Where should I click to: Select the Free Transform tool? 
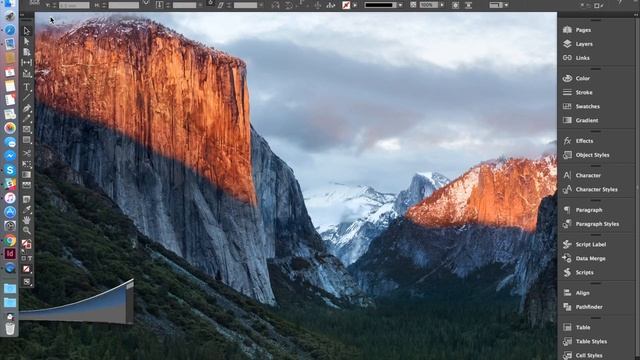pyautogui.click(x=27, y=164)
